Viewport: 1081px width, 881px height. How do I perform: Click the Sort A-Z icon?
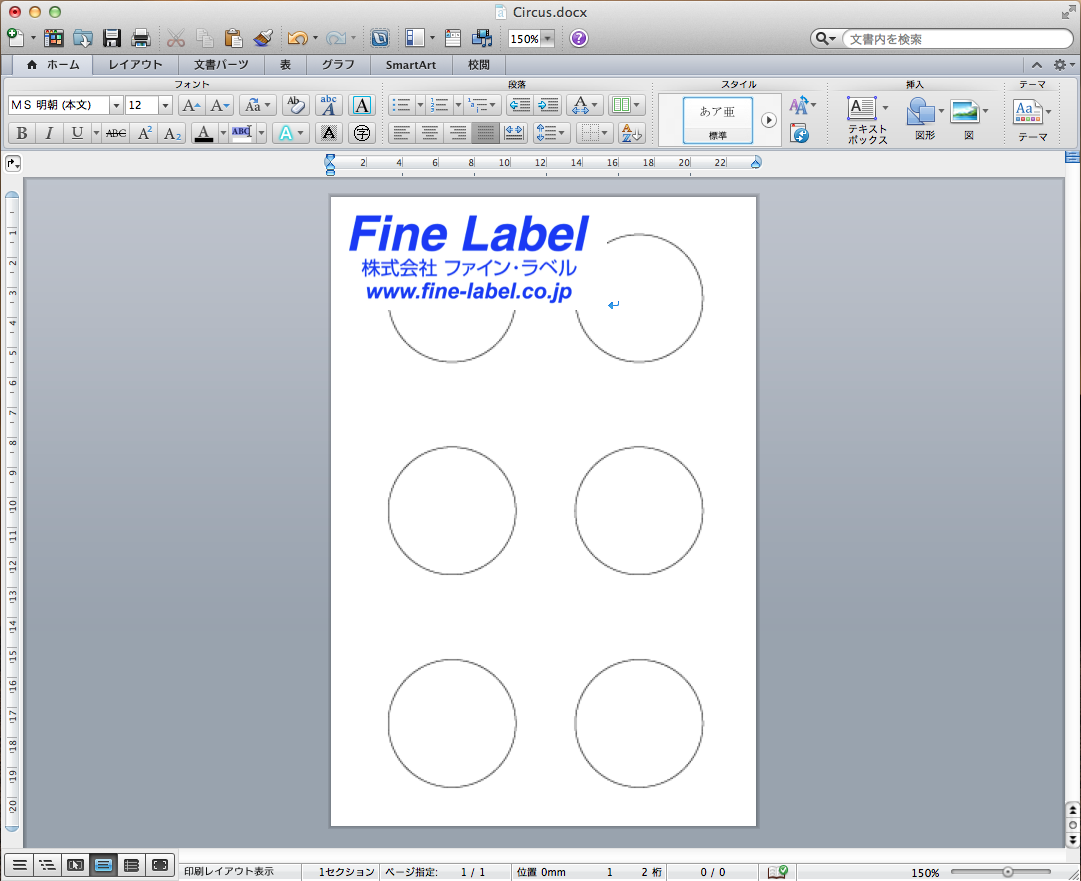pos(631,133)
